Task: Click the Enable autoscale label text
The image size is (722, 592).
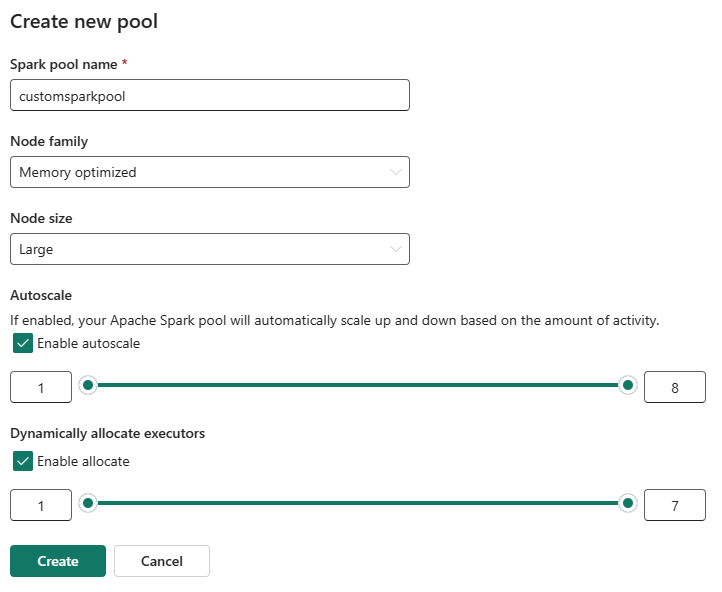Action: click(88, 343)
